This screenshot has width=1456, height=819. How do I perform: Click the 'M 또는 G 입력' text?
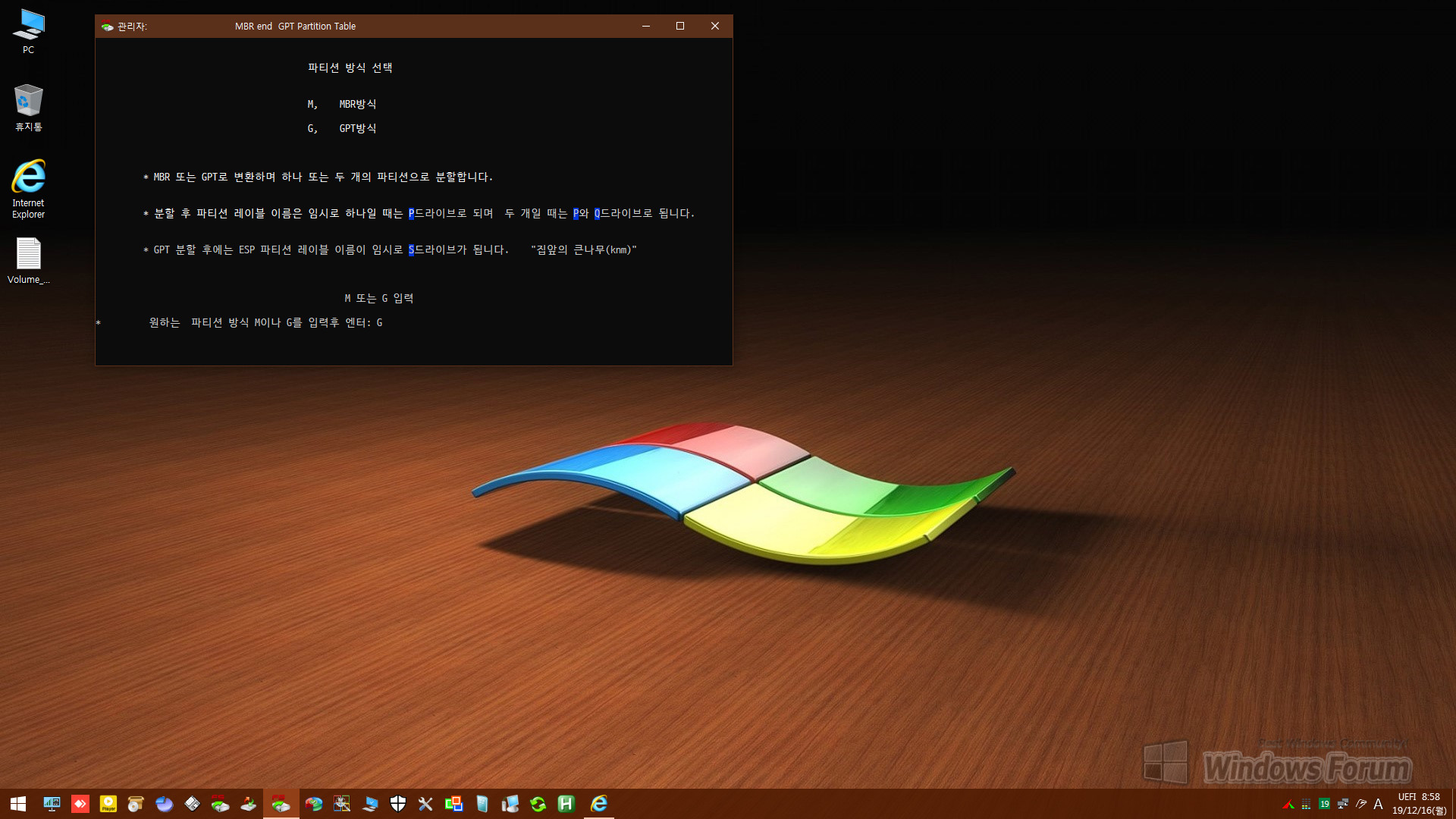point(379,298)
